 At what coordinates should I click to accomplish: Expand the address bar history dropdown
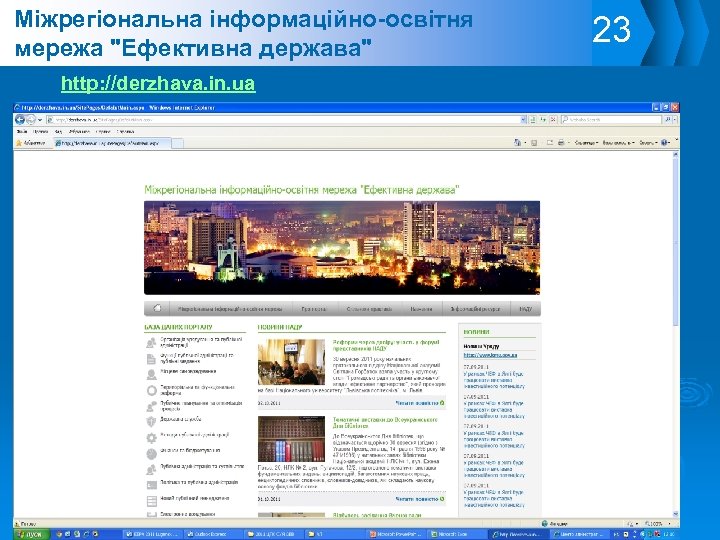click(523, 119)
